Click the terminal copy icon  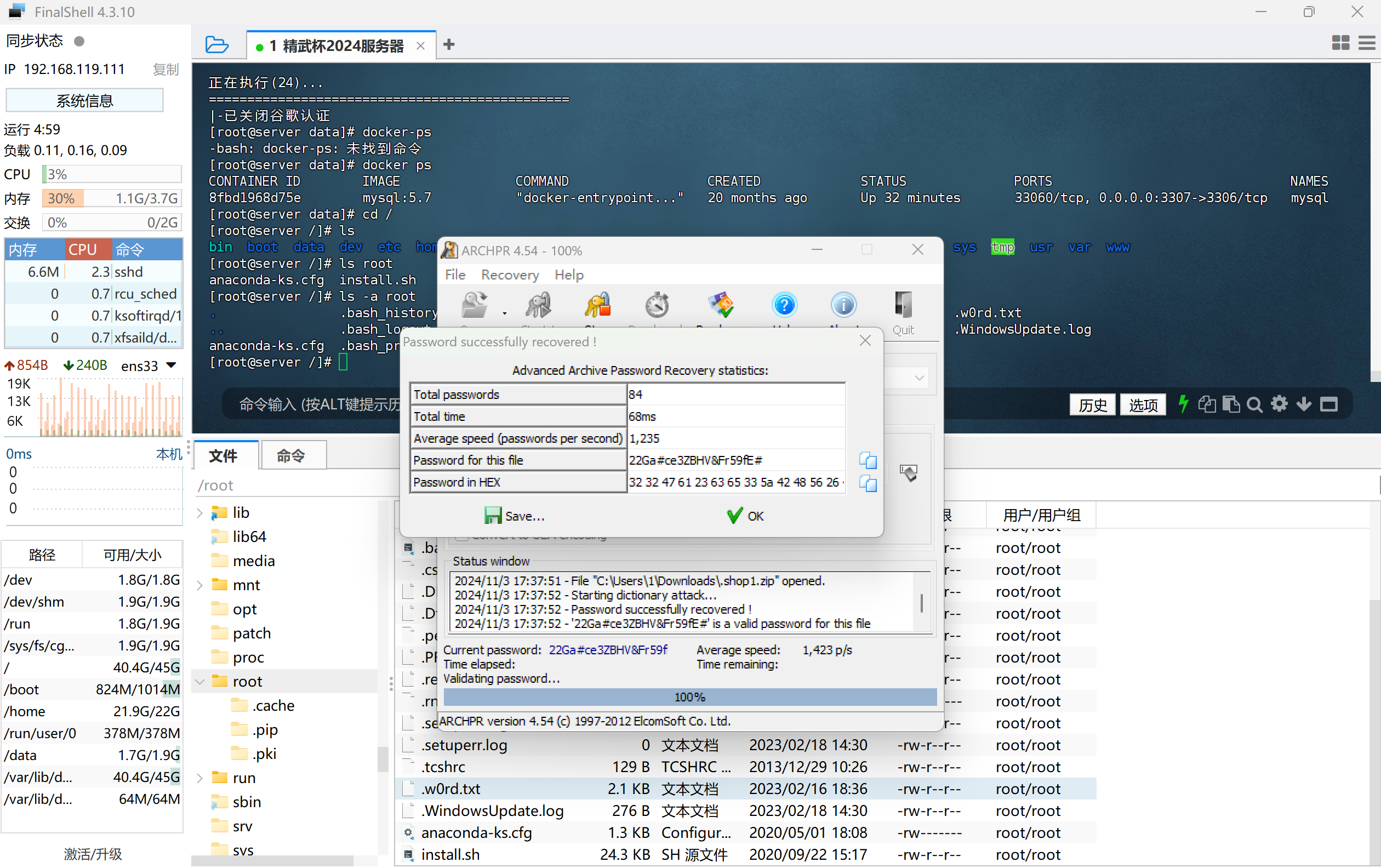point(1207,404)
